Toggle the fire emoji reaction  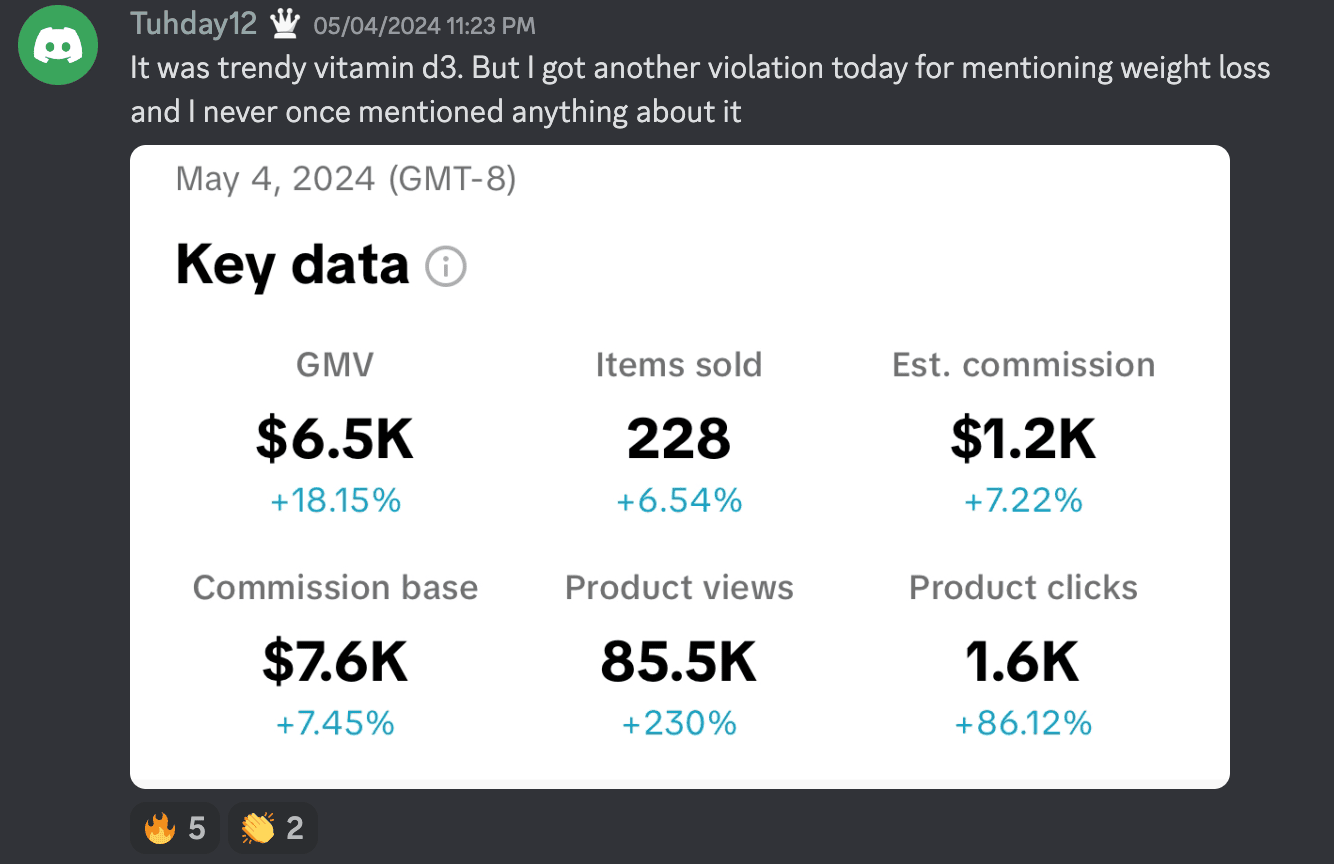[x=175, y=828]
